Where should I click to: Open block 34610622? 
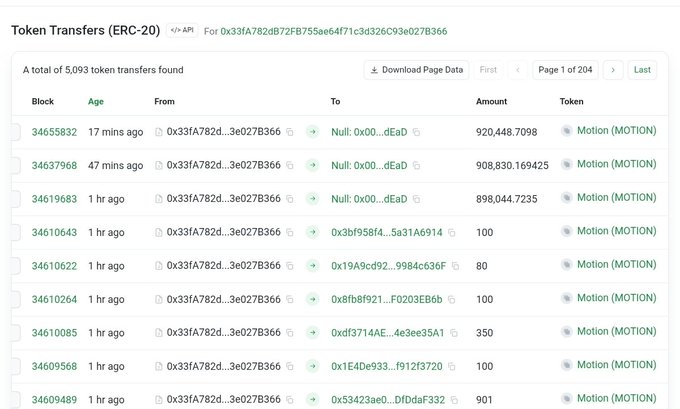click(54, 266)
